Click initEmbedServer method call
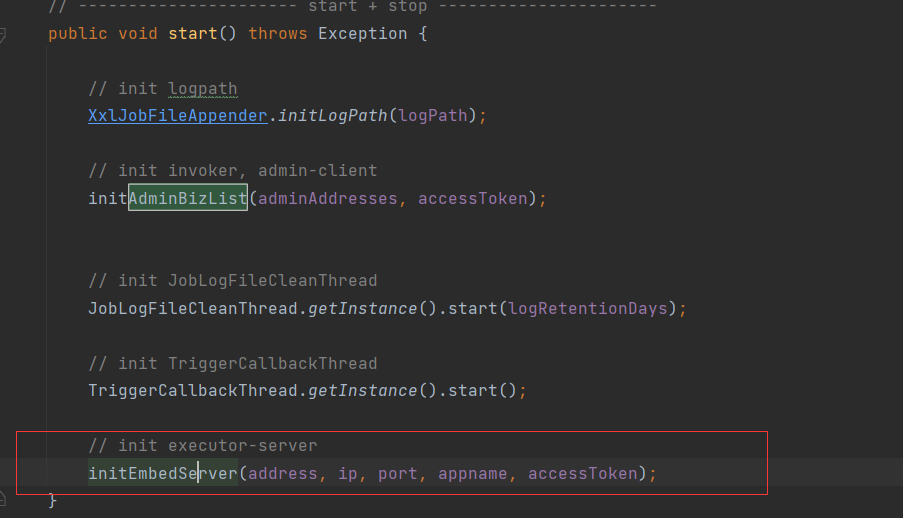Screen dimensions: 903x518 (x=162, y=473)
